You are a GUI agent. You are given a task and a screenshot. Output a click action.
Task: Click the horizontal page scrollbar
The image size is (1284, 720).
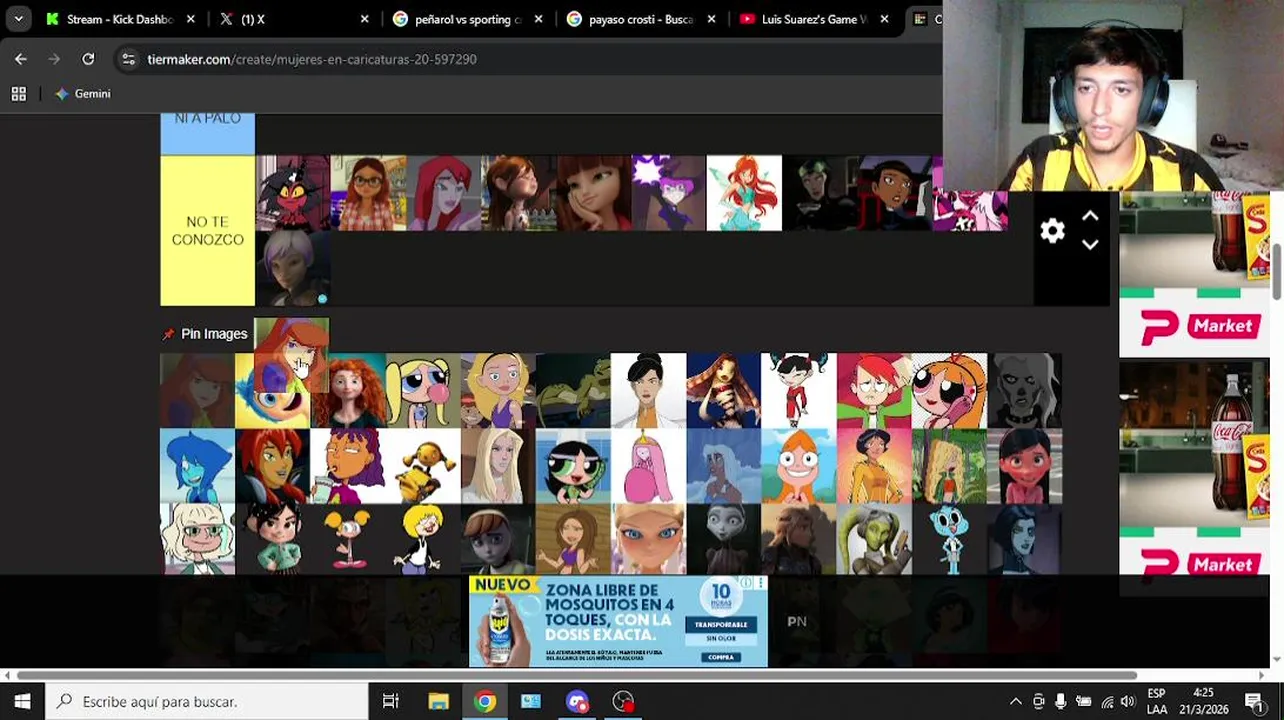coord(576,675)
